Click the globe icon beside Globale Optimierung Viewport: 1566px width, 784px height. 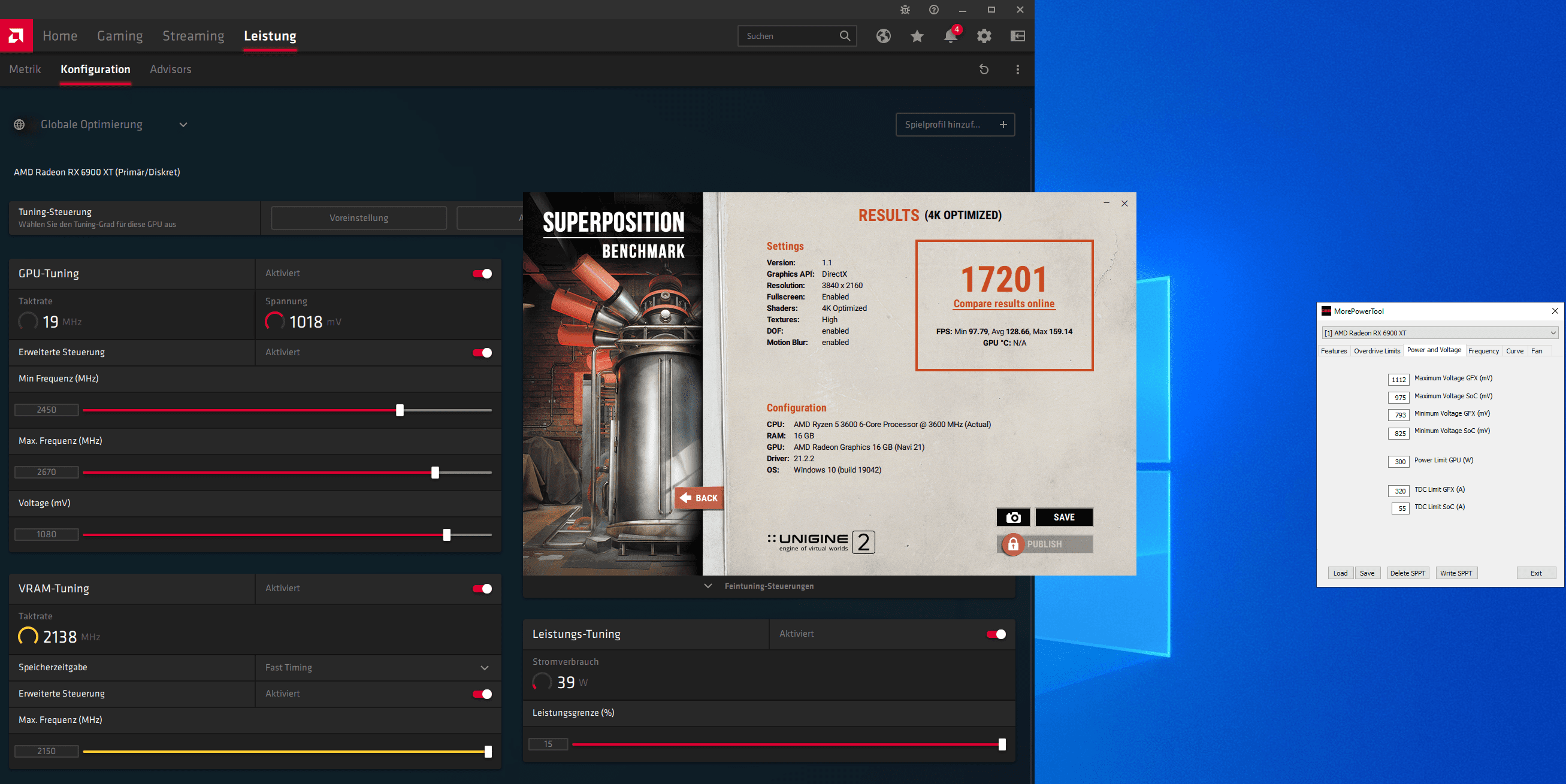[19, 125]
